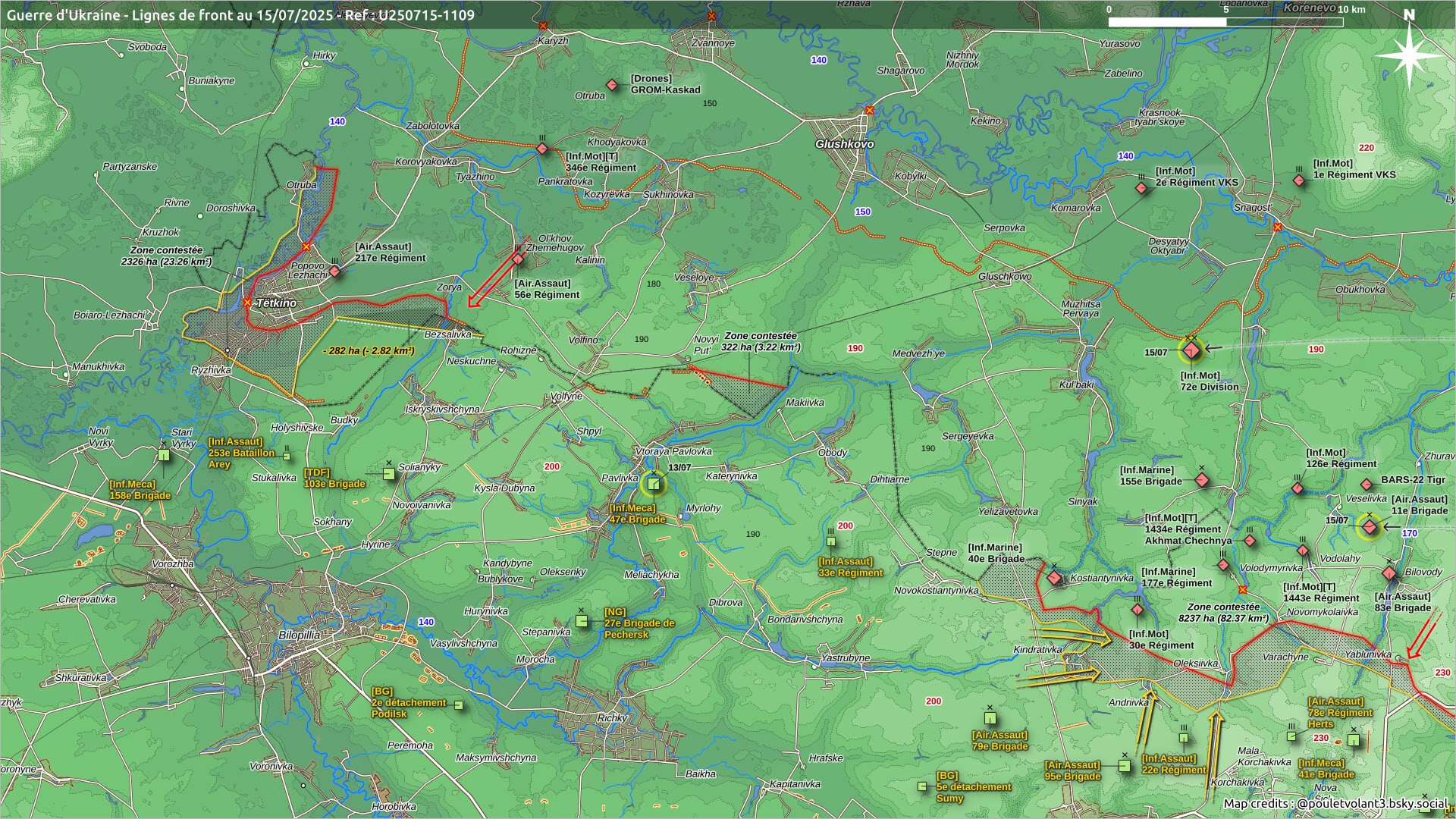Viewport: 1456px width, 819px height.
Task: Click the Snagost village label
Action: (1252, 207)
